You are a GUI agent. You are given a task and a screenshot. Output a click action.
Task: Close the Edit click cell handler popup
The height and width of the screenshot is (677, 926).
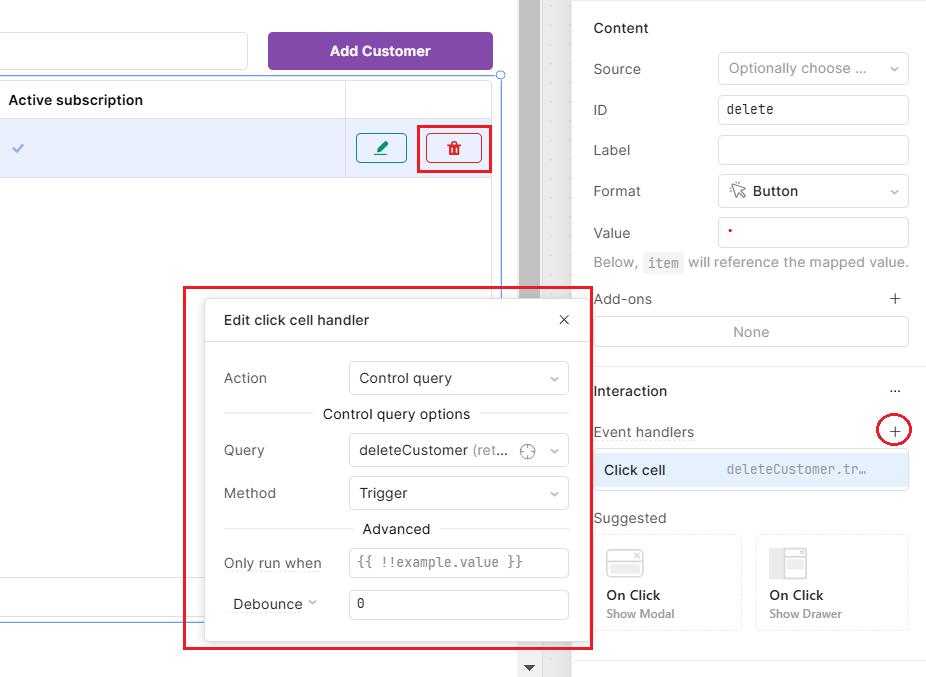[564, 320]
